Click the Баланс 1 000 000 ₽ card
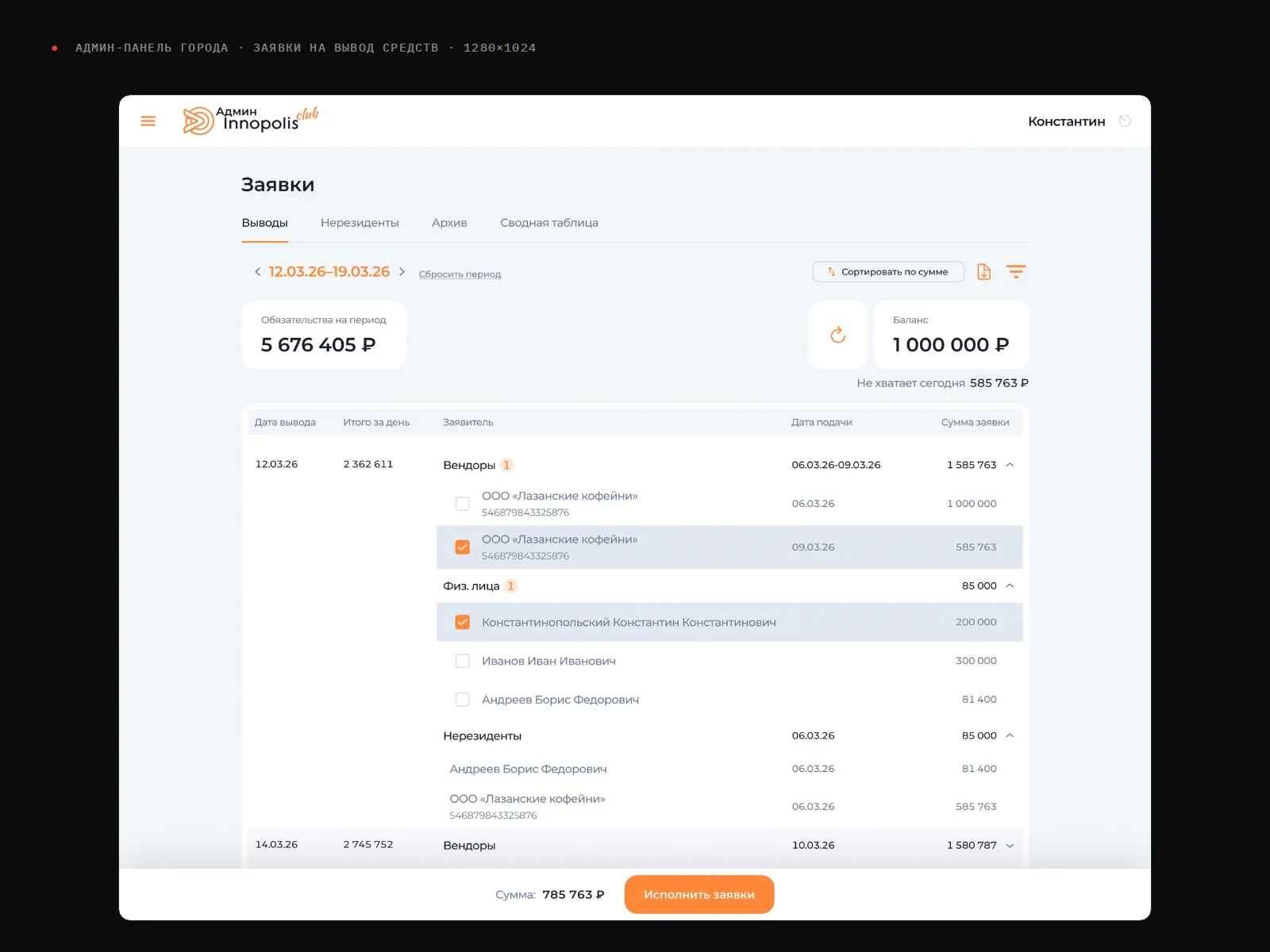The height and width of the screenshot is (952, 1270). click(x=951, y=335)
